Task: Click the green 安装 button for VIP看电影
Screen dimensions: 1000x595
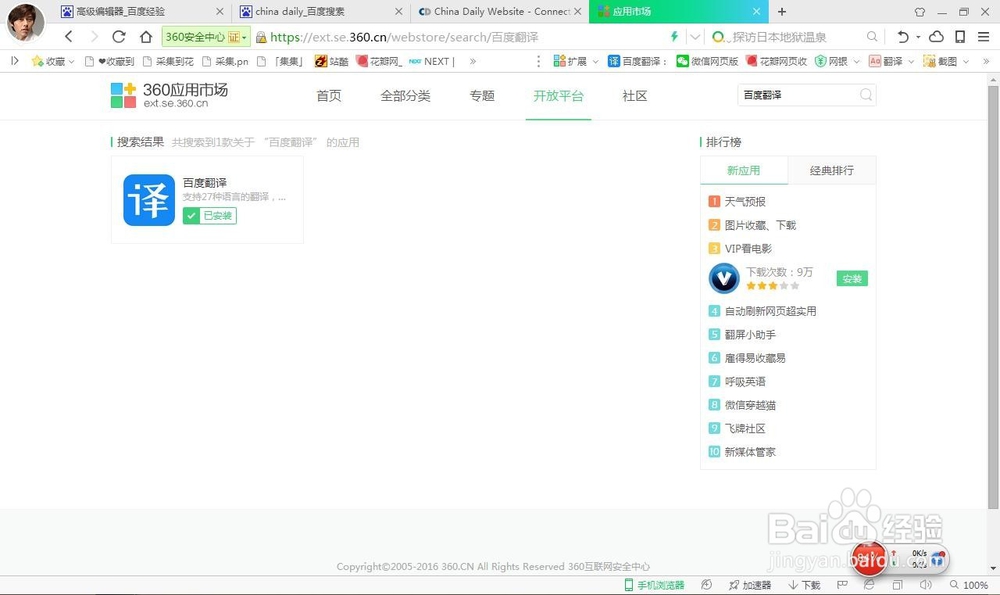Action: pyautogui.click(x=852, y=279)
